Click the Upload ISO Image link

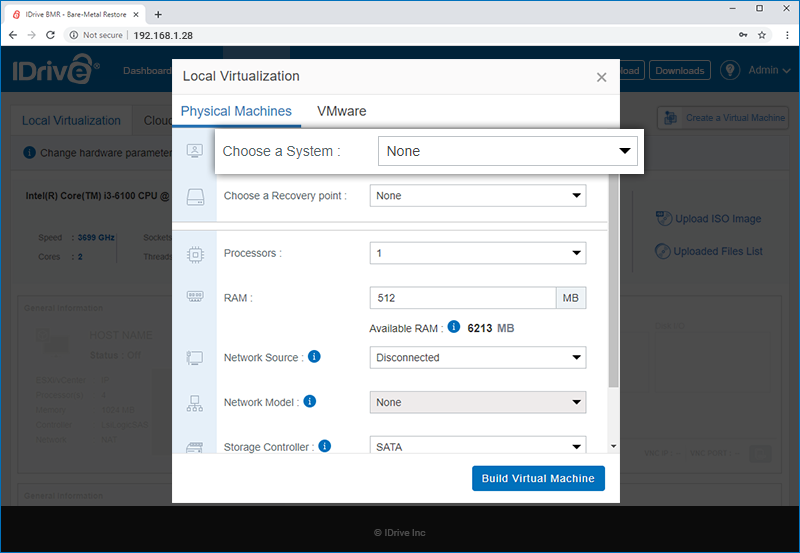click(718, 219)
